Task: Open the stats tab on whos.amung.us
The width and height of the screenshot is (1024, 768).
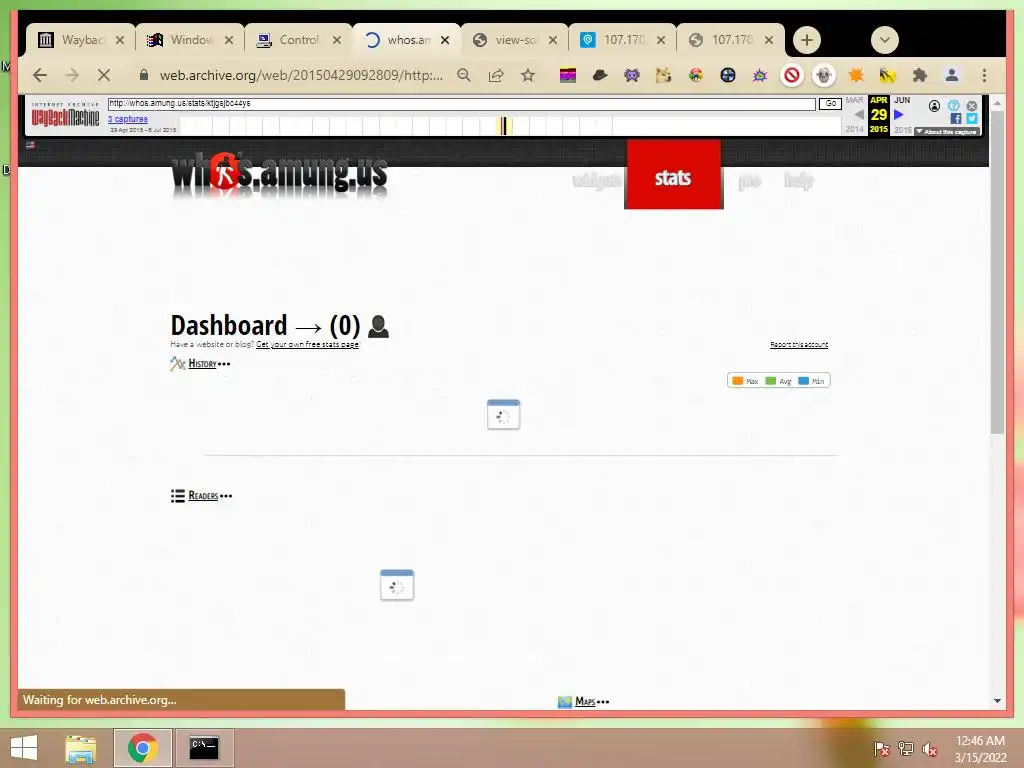Action: click(x=673, y=176)
